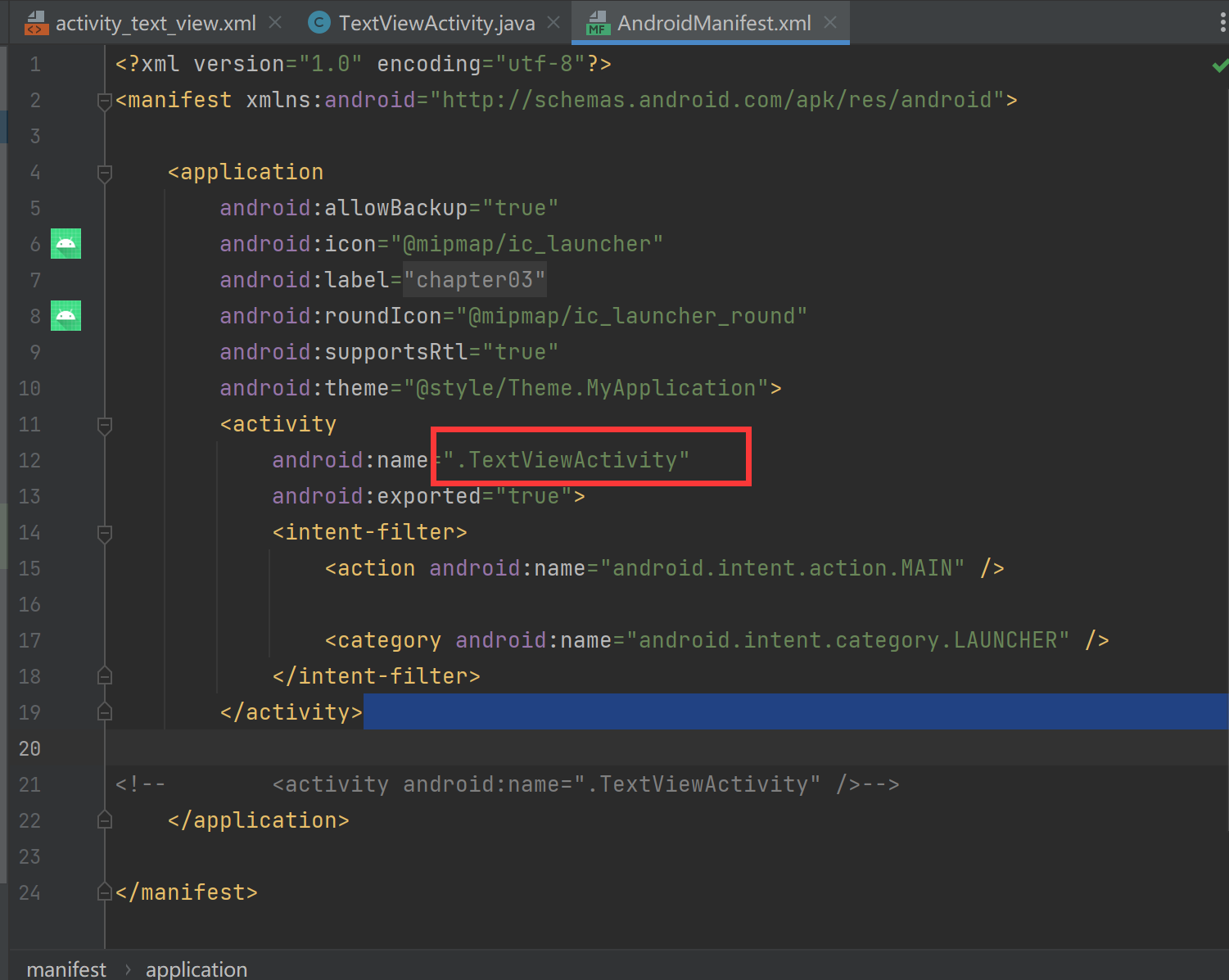Switch to activity_text_view.xml tab
1229x980 pixels.
pos(155,23)
